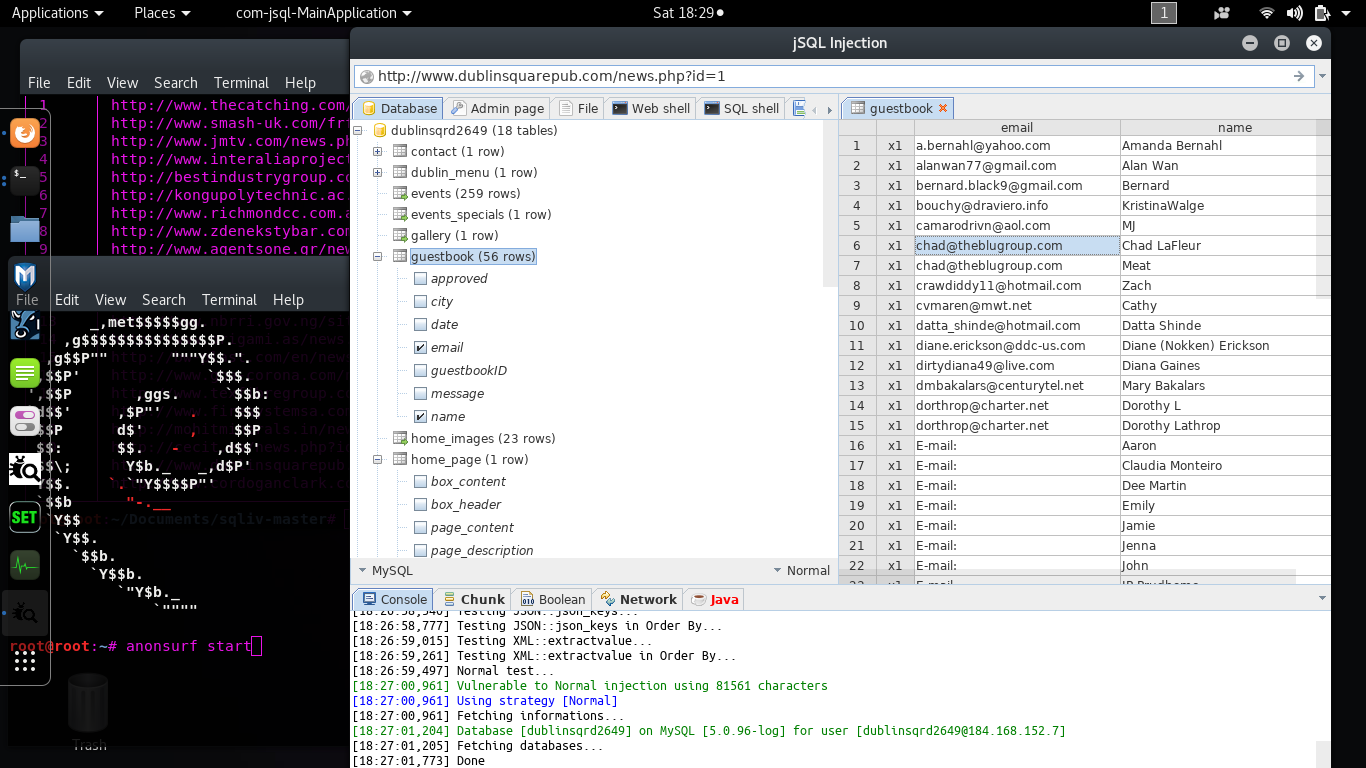1366x768 pixels.
Task: Open the Boolean tab
Action: pos(551,600)
